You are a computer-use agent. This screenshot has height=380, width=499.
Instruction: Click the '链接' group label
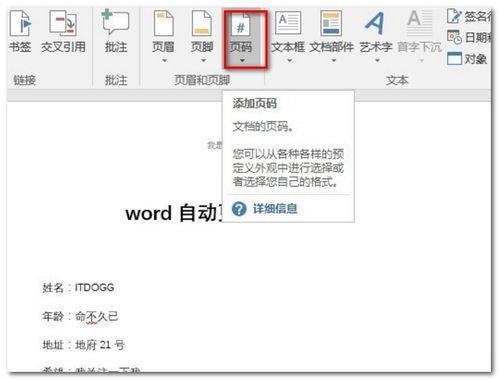24,80
